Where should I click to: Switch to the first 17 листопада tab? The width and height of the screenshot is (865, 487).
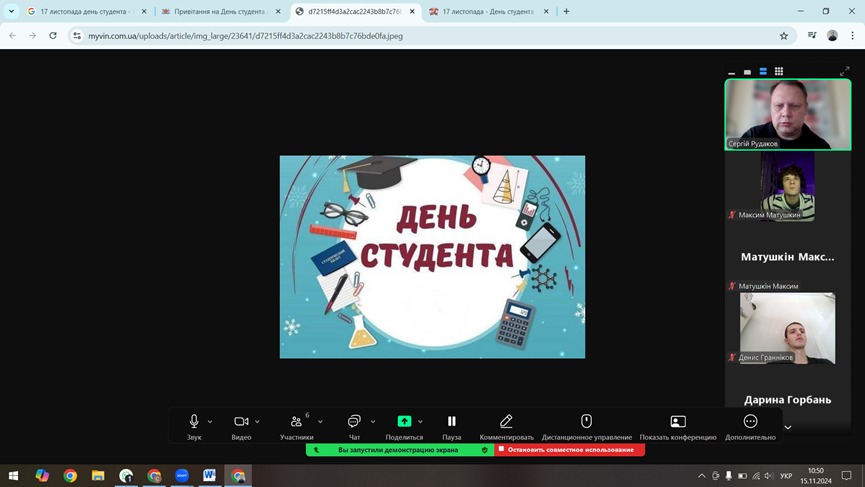(x=82, y=12)
